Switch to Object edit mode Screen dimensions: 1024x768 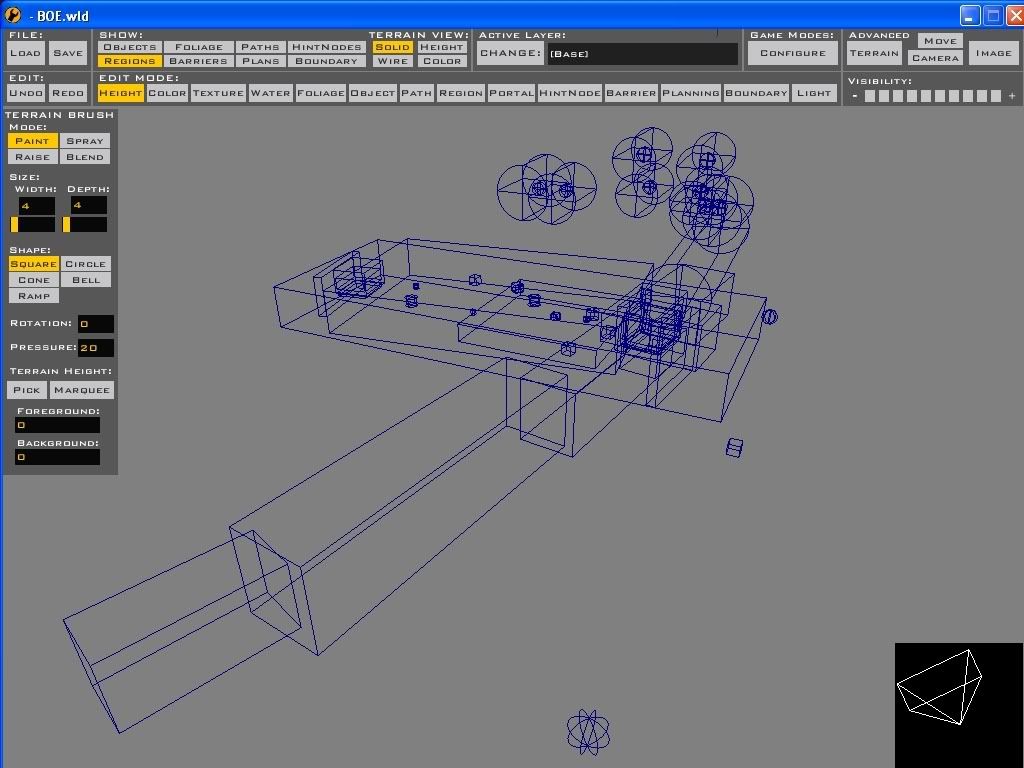pos(373,93)
